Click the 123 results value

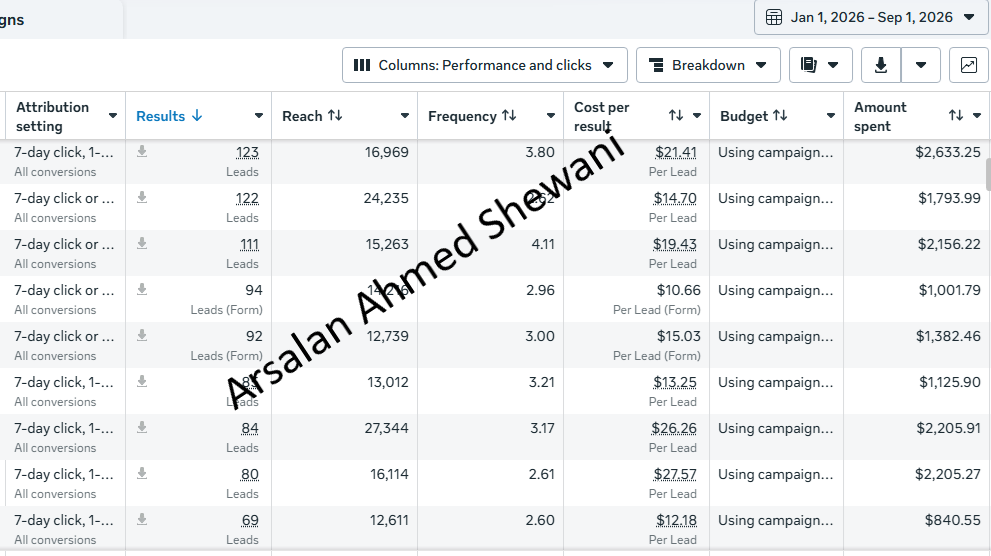click(x=247, y=152)
